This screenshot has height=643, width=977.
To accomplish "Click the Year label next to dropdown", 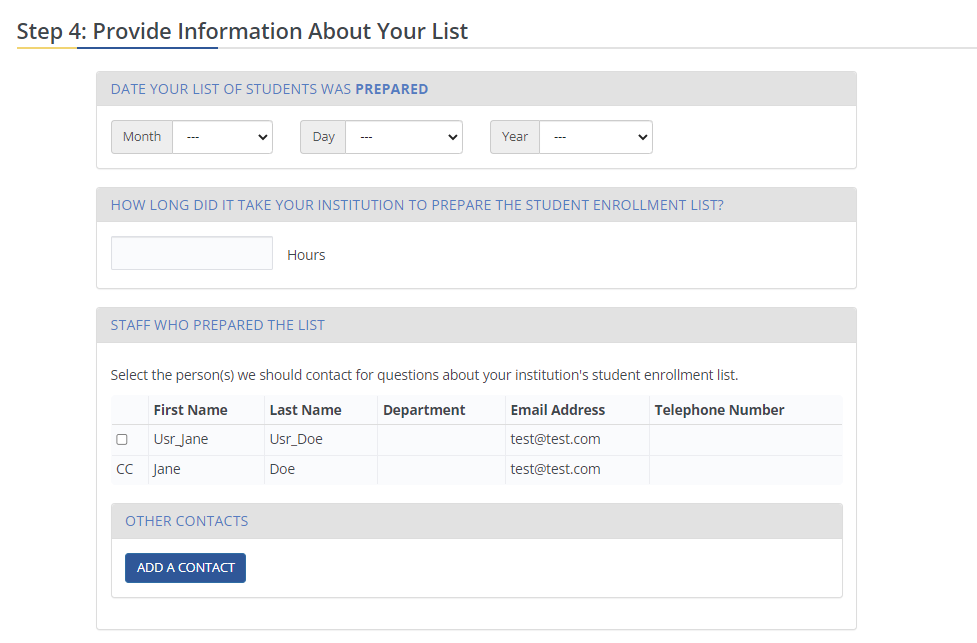I will click(515, 137).
